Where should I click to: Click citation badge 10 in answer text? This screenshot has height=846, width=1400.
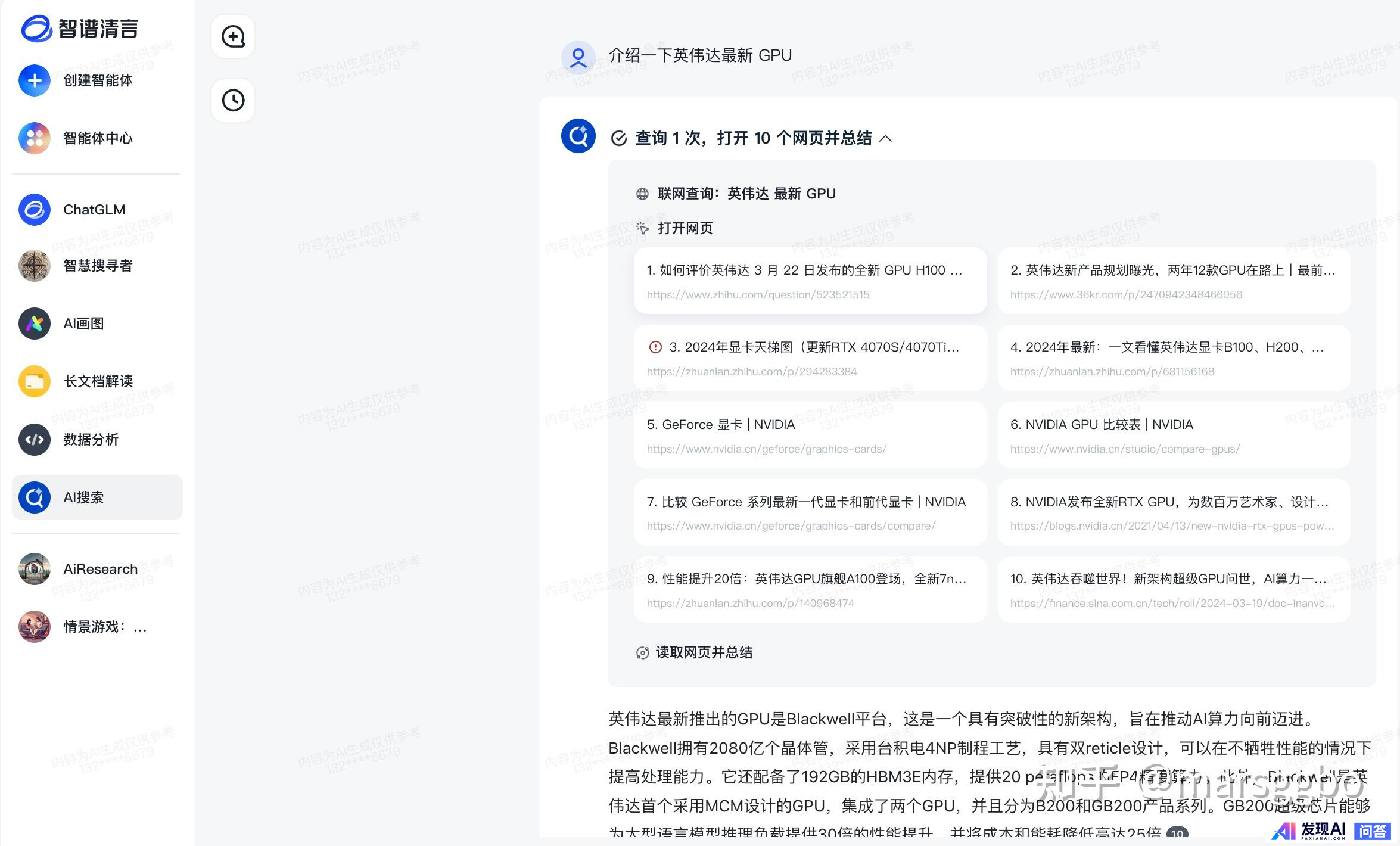(x=1177, y=833)
